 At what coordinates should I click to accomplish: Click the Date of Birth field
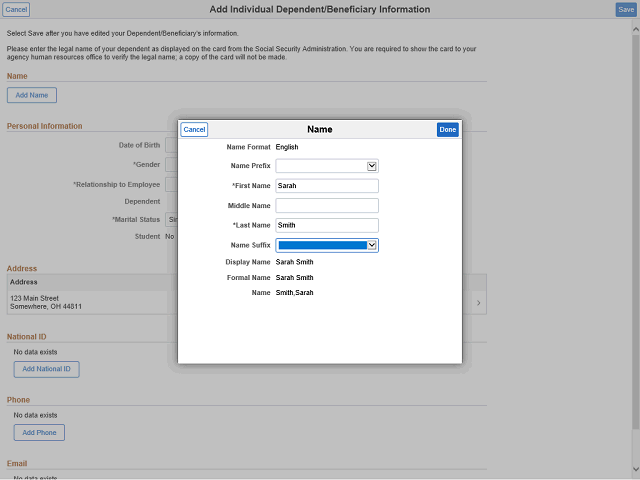171,146
